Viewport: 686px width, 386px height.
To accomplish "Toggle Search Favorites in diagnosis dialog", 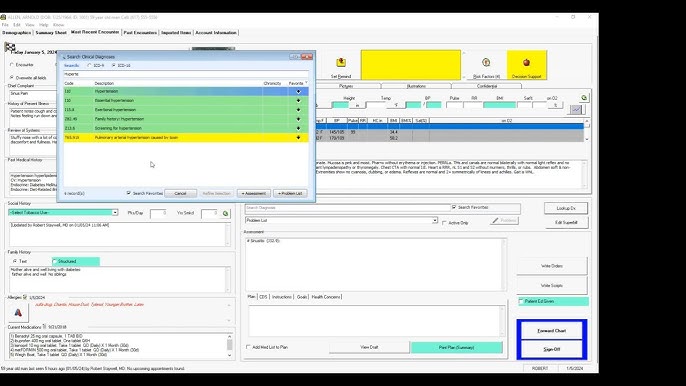I will (x=129, y=193).
